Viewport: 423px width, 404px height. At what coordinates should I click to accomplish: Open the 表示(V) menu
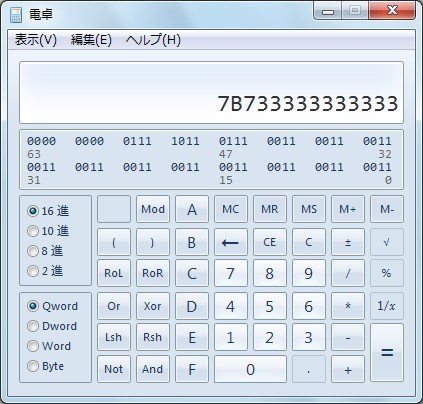click(36, 40)
